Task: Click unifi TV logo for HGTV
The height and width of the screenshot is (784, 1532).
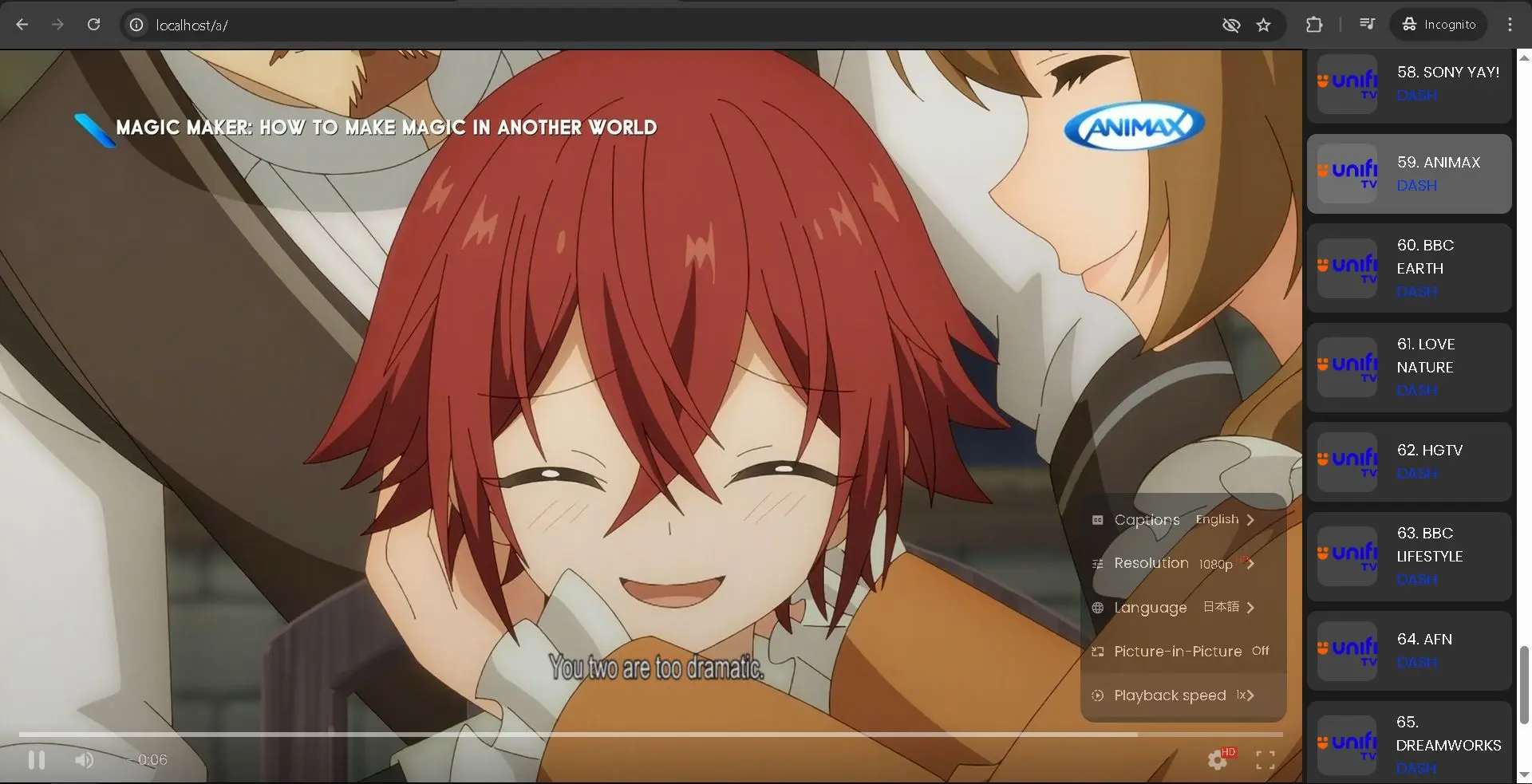Action: 1347,462
